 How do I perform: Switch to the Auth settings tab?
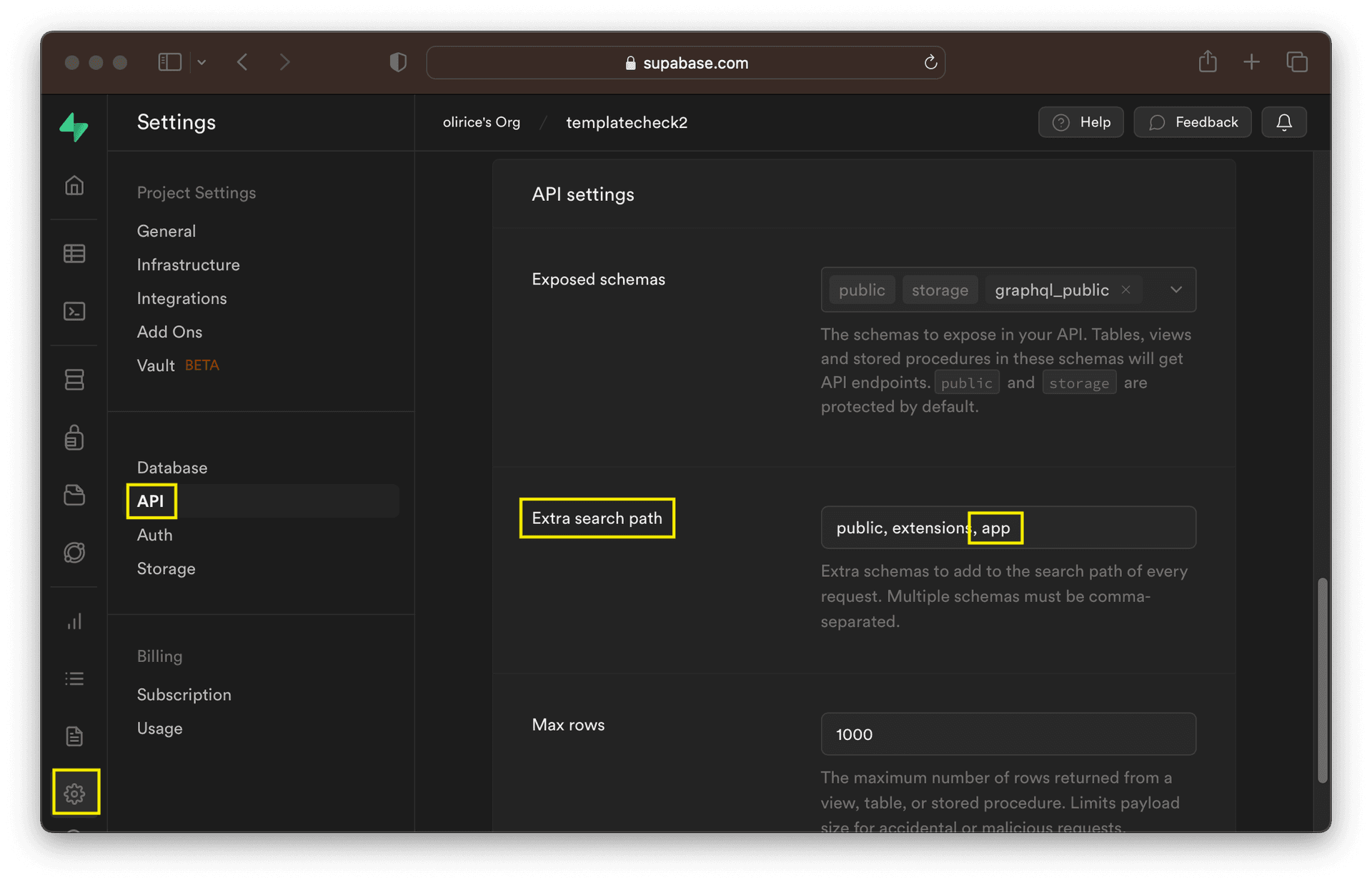(x=154, y=535)
